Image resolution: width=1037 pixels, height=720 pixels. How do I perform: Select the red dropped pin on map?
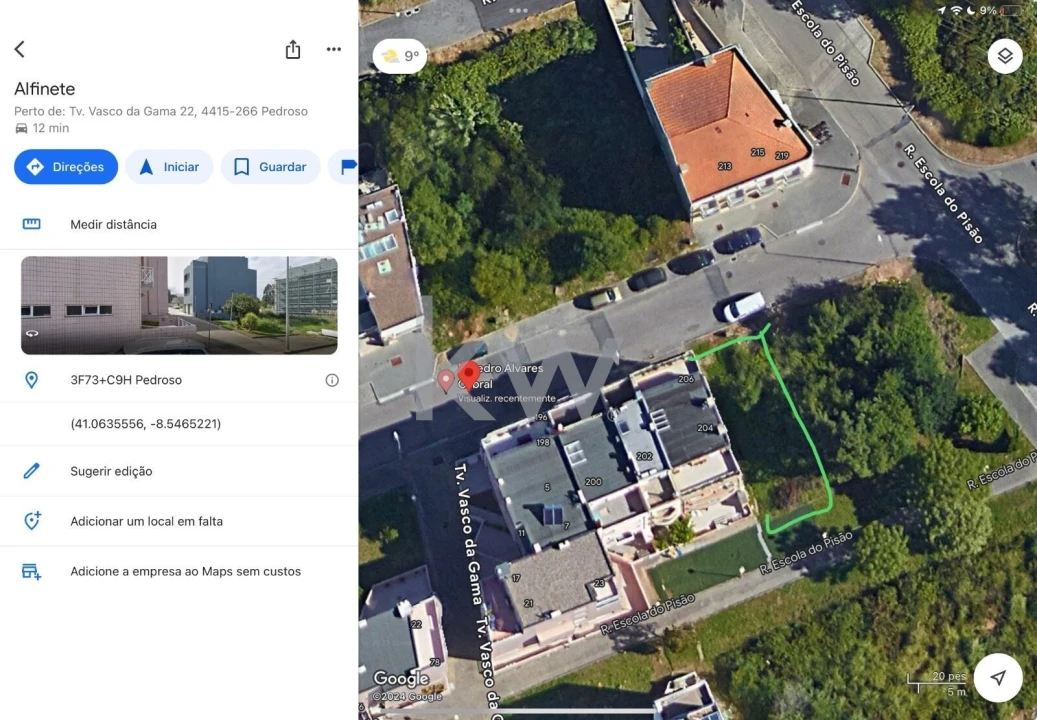point(469,376)
